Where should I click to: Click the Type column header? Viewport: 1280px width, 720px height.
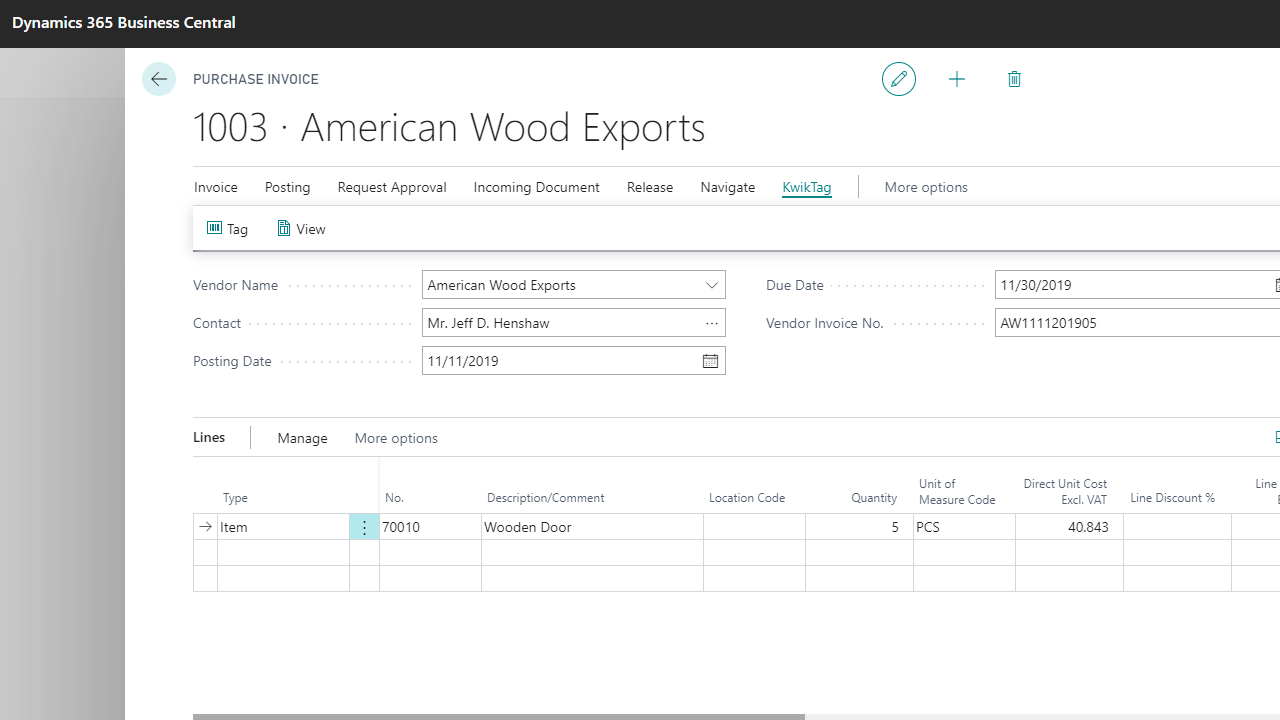pos(235,498)
